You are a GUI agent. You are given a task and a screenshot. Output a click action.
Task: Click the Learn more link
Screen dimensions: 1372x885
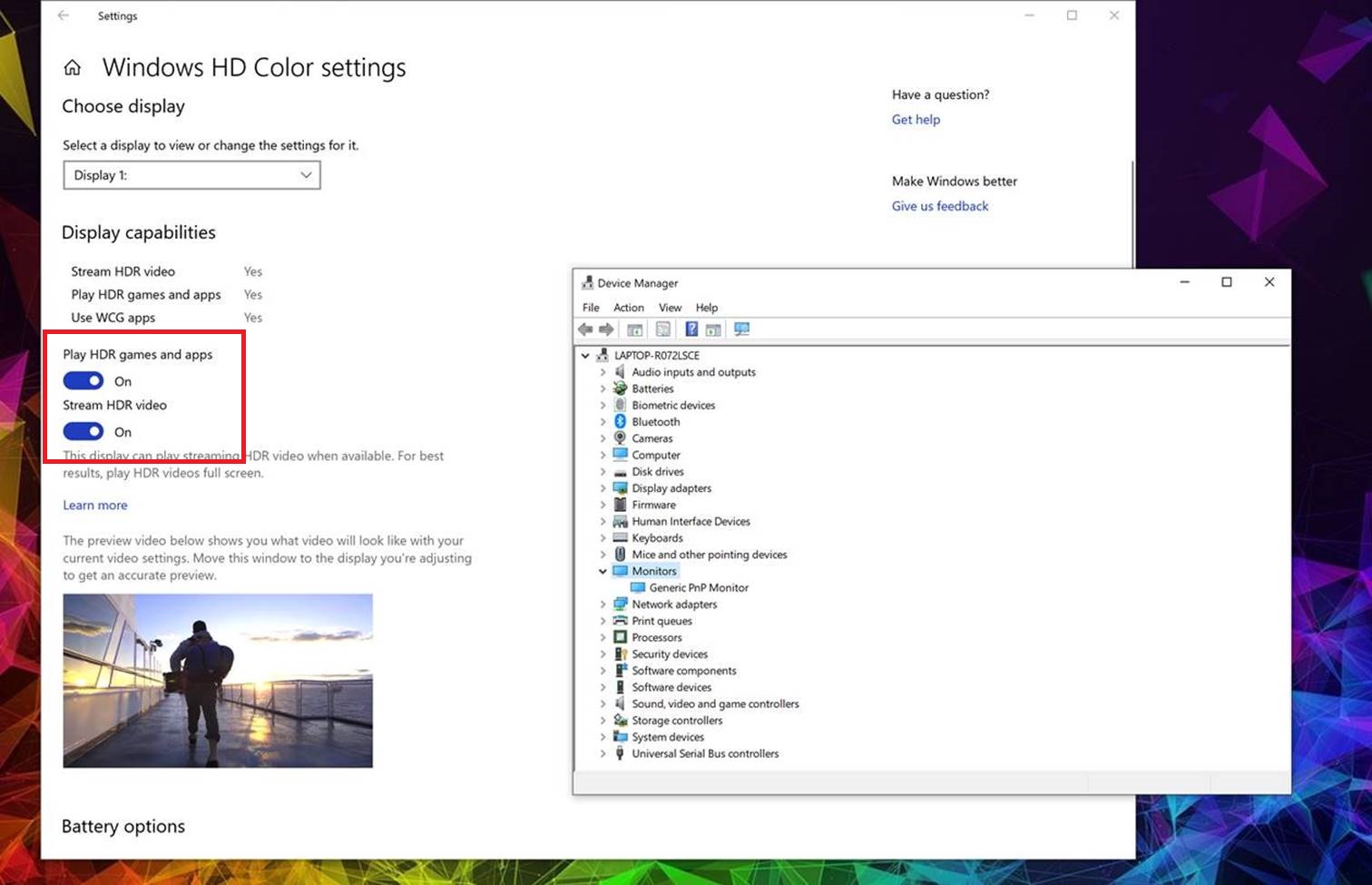coord(94,505)
